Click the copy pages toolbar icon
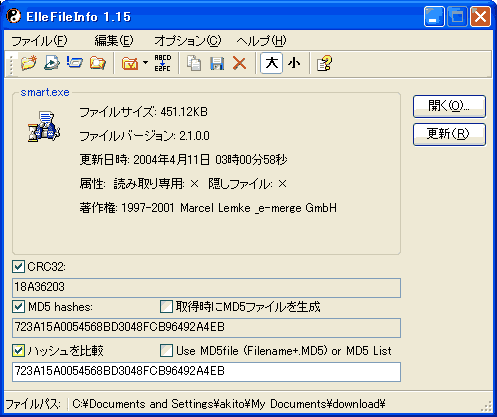The width and height of the screenshot is (497, 417). click(x=194, y=63)
